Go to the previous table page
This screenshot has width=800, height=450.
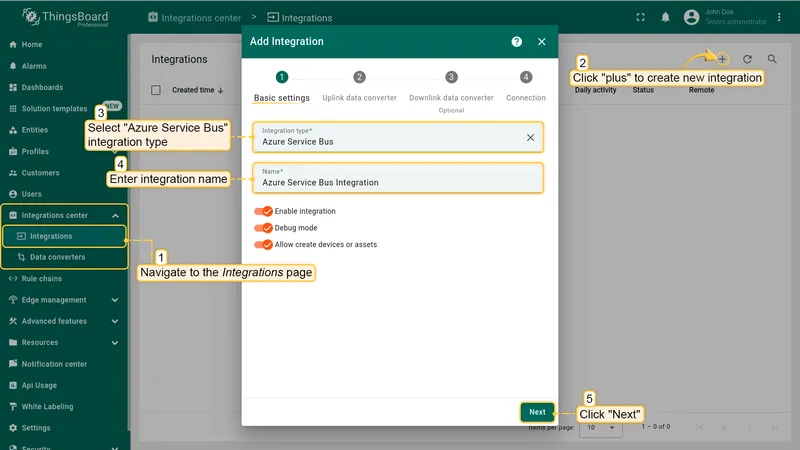(x=724, y=427)
